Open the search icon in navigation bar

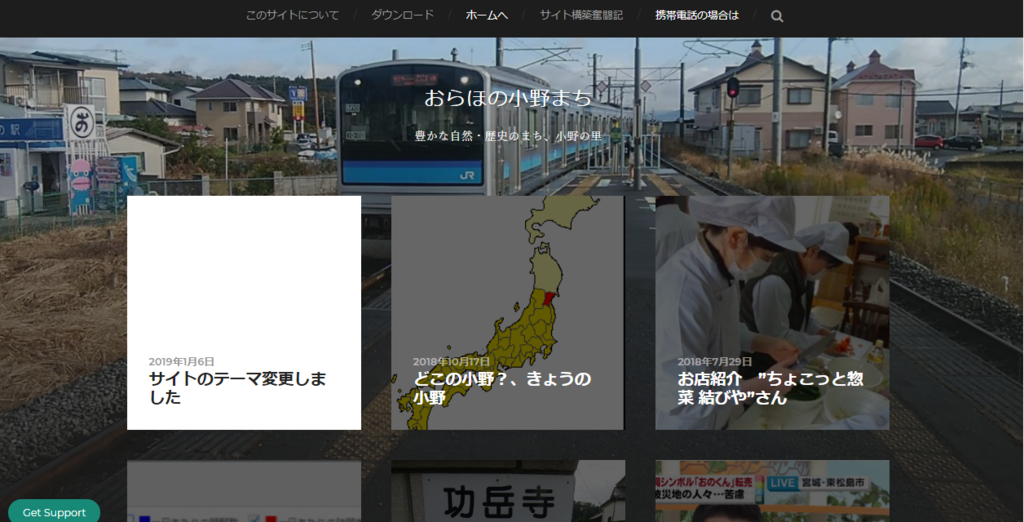pos(776,16)
